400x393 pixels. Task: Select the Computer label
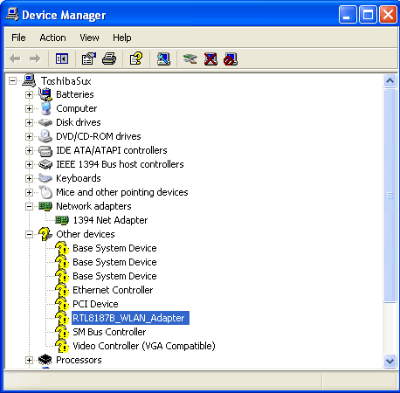(x=76, y=109)
